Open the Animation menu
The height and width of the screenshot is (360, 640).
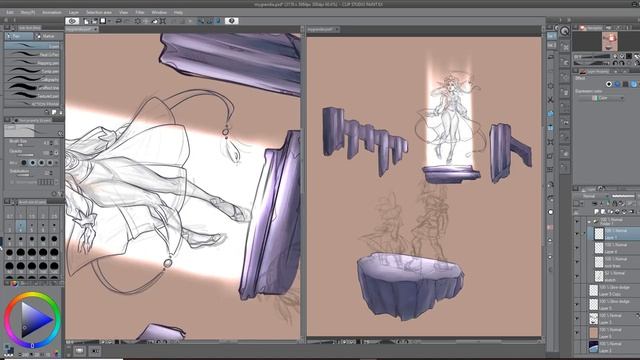pos(52,13)
